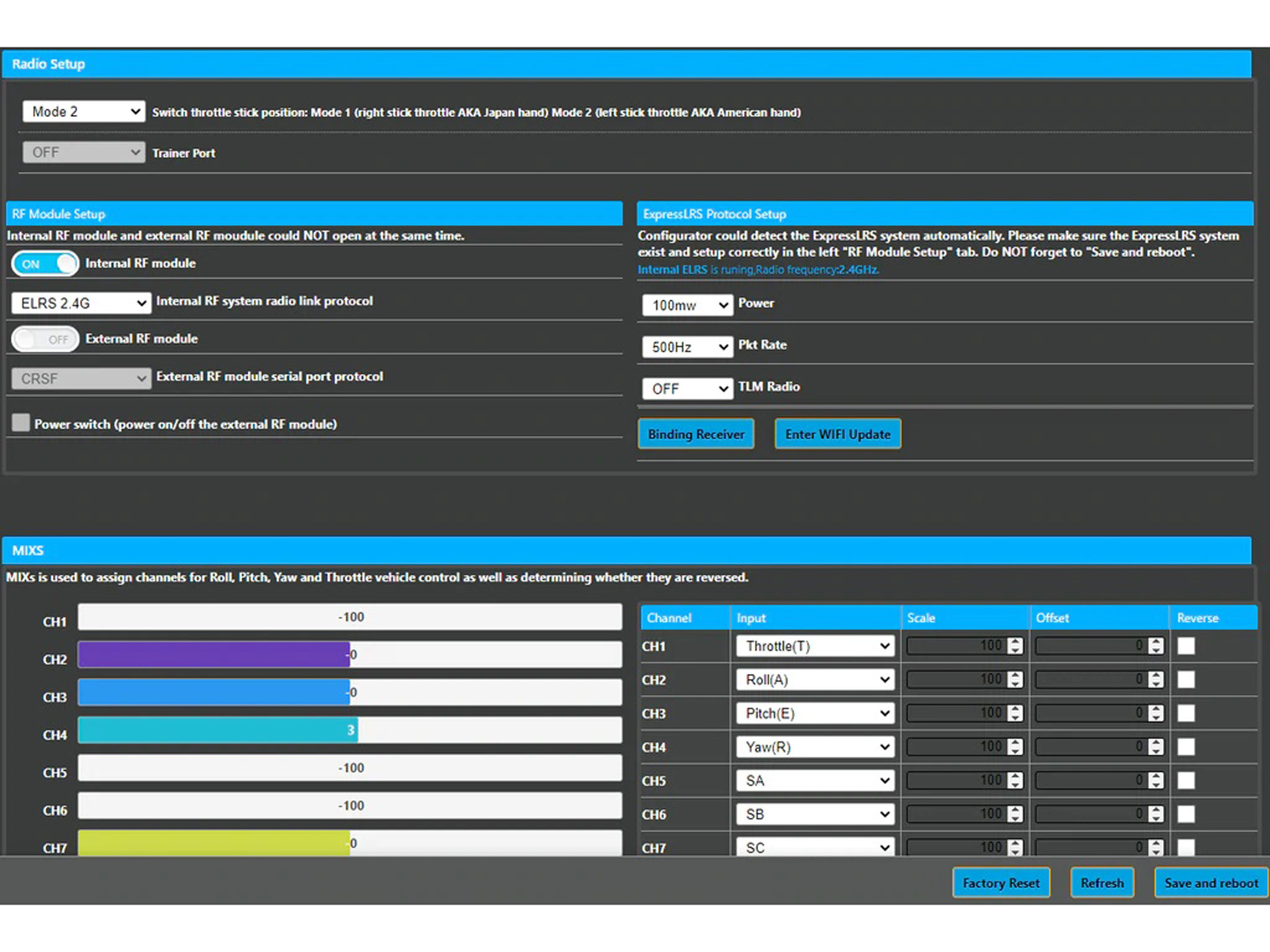Click the CH4 cyan channel bar

tap(217, 730)
